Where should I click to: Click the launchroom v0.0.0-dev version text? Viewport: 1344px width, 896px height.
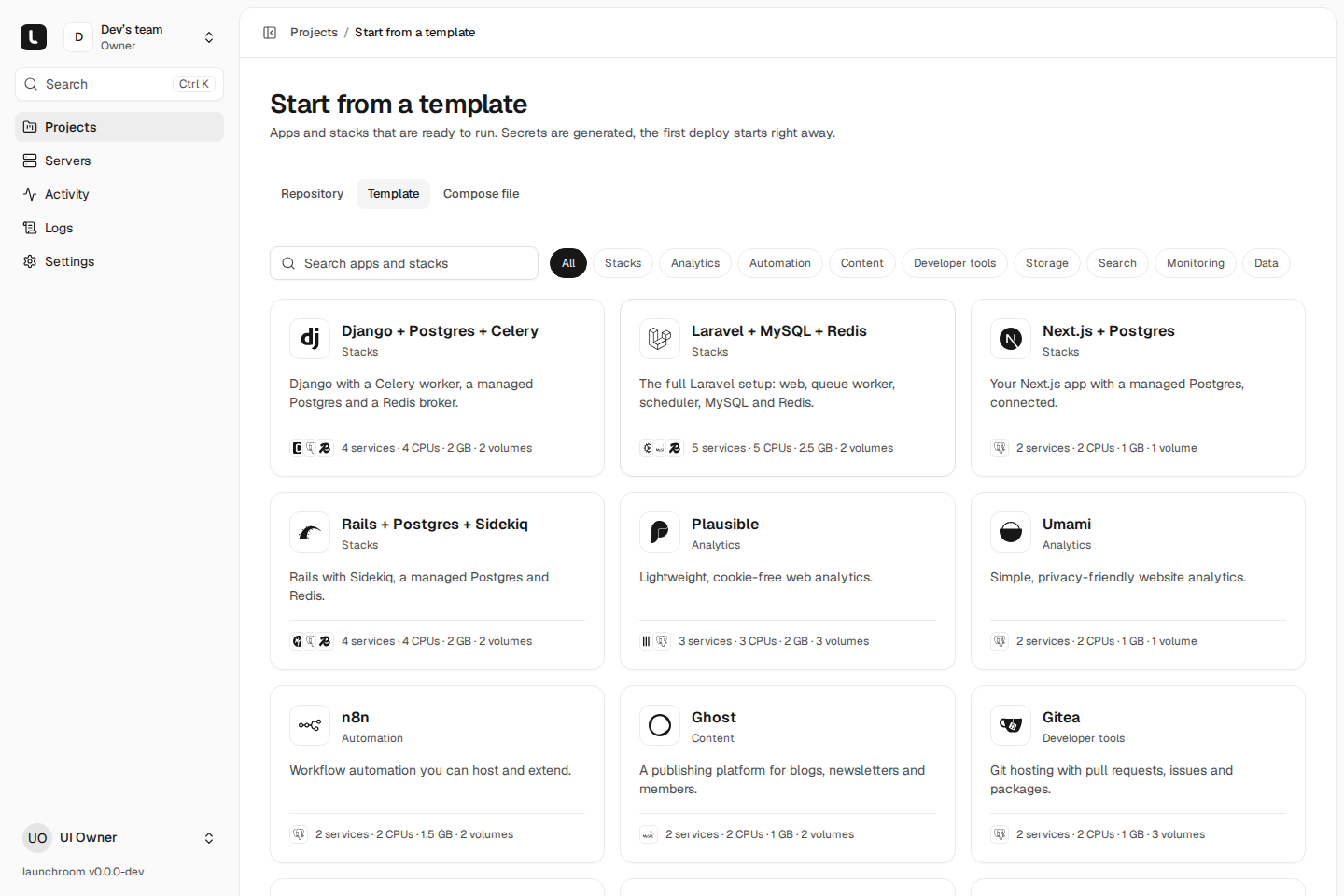pos(83,872)
